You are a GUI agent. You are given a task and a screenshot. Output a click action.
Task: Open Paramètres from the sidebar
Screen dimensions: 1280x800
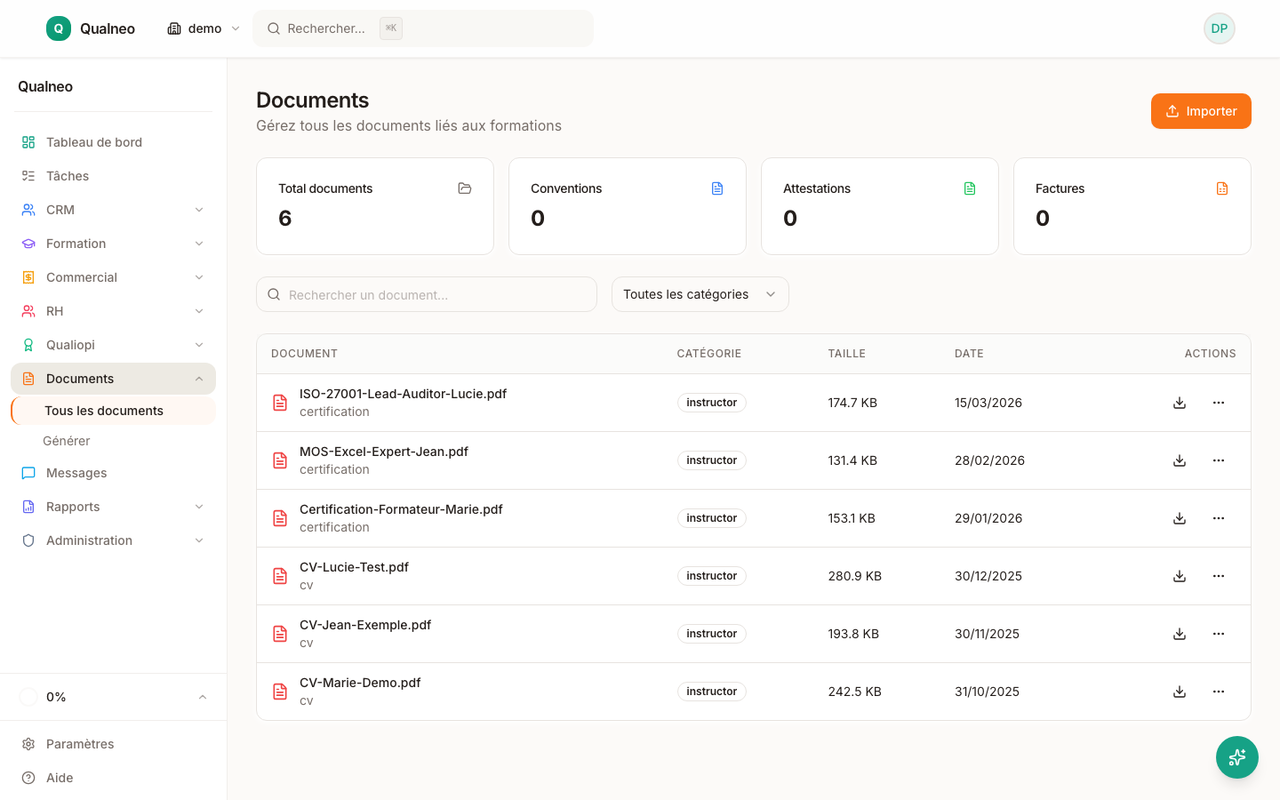pos(113,744)
